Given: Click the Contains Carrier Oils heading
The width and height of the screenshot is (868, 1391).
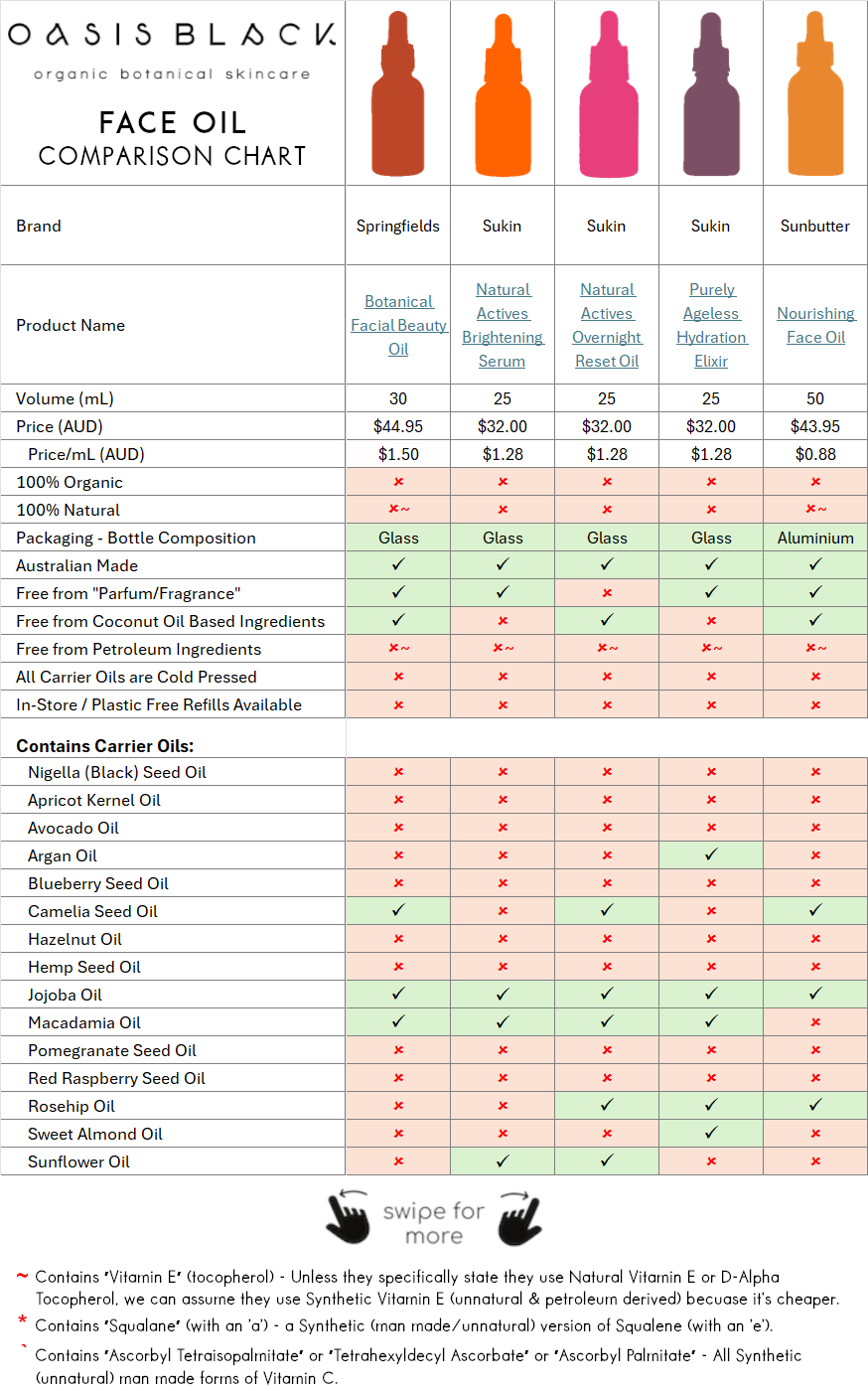Looking at the screenshot, I should (x=105, y=746).
